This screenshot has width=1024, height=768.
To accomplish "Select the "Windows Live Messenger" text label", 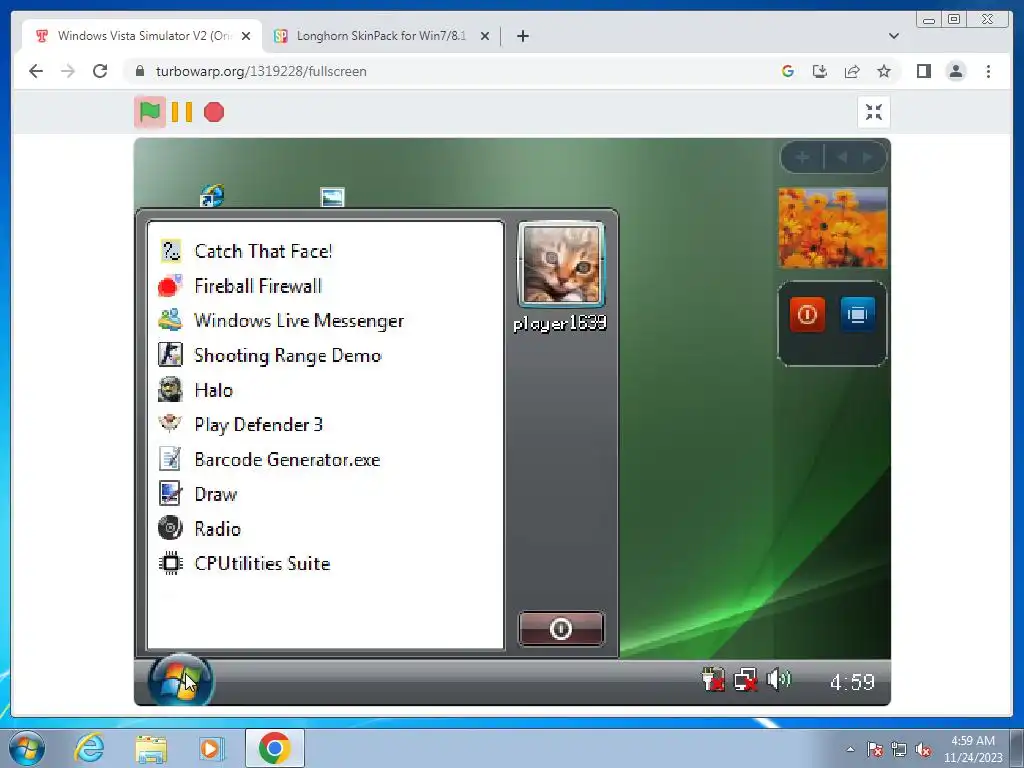I will 299,321.
